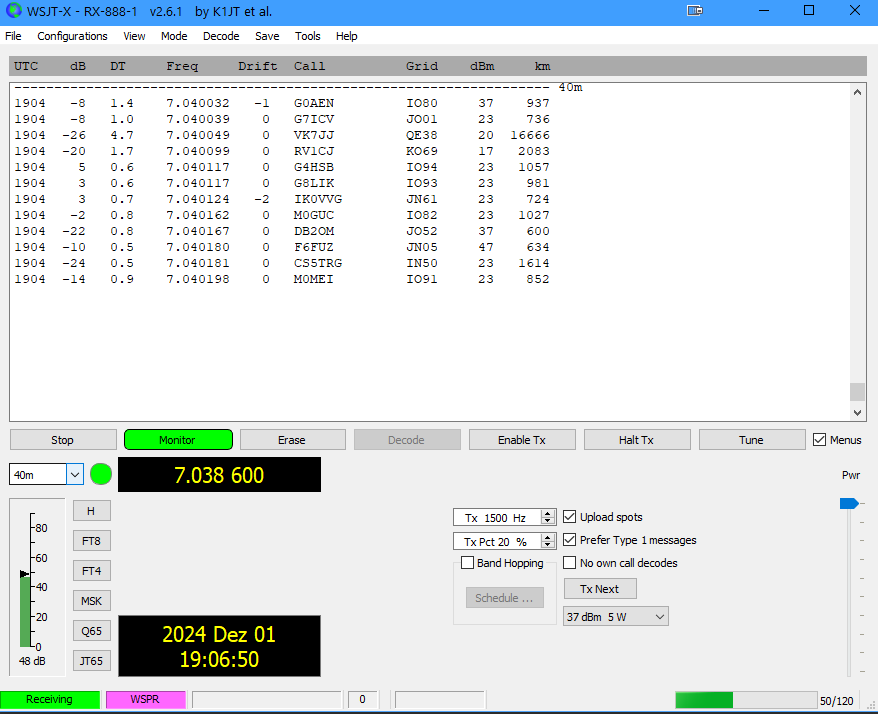
Task: Click the scroll up arrow of decode list
Action: coord(857,92)
